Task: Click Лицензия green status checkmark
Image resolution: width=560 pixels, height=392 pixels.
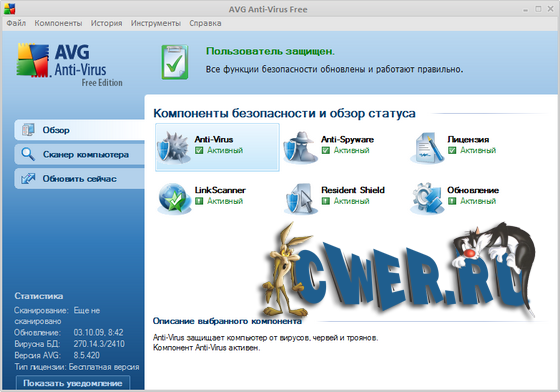Action: click(x=452, y=150)
